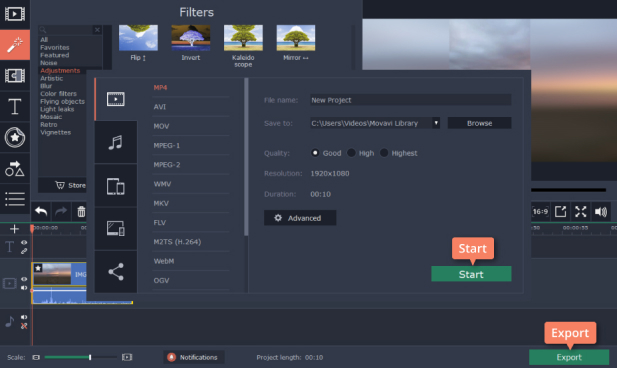The width and height of the screenshot is (617, 368).
Task: Click the Undo arrow
Action: (x=41, y=212)
